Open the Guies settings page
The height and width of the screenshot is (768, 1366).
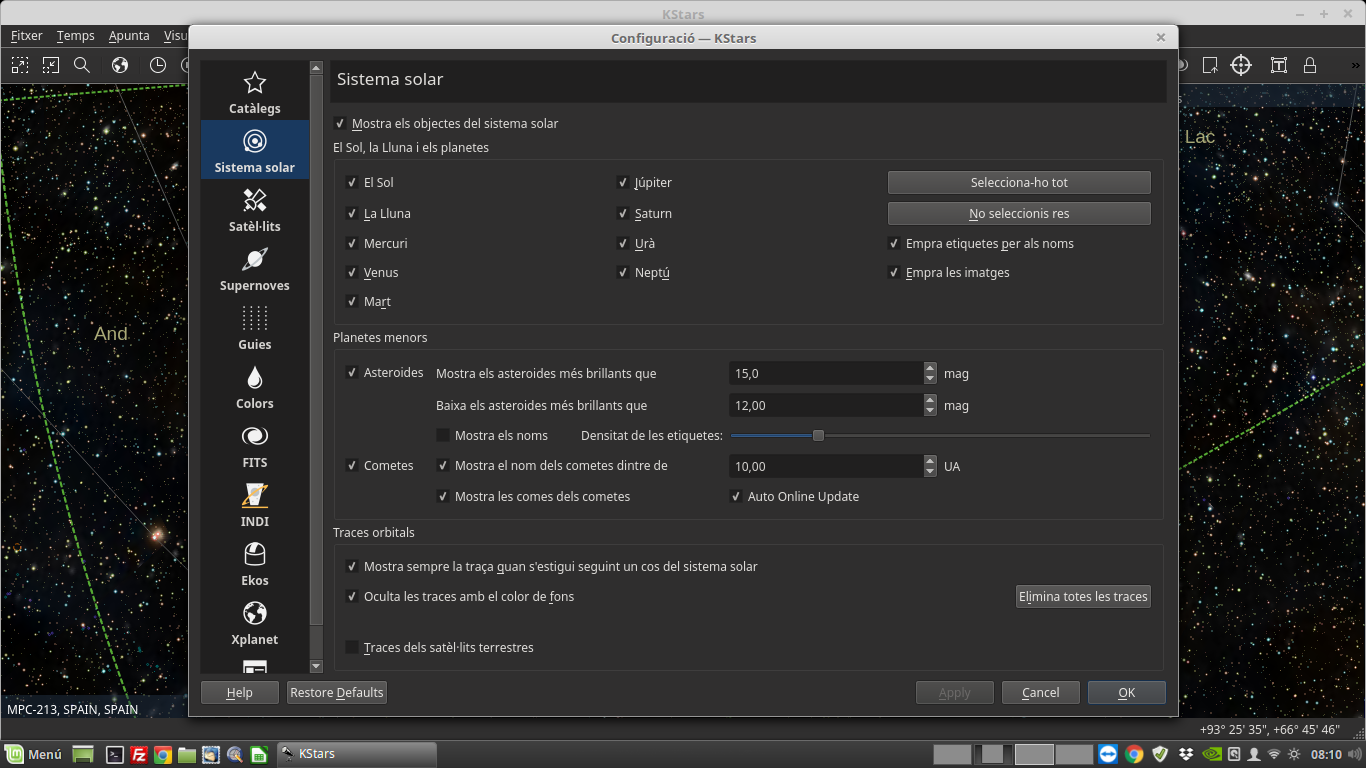click(x=255, y=329)
